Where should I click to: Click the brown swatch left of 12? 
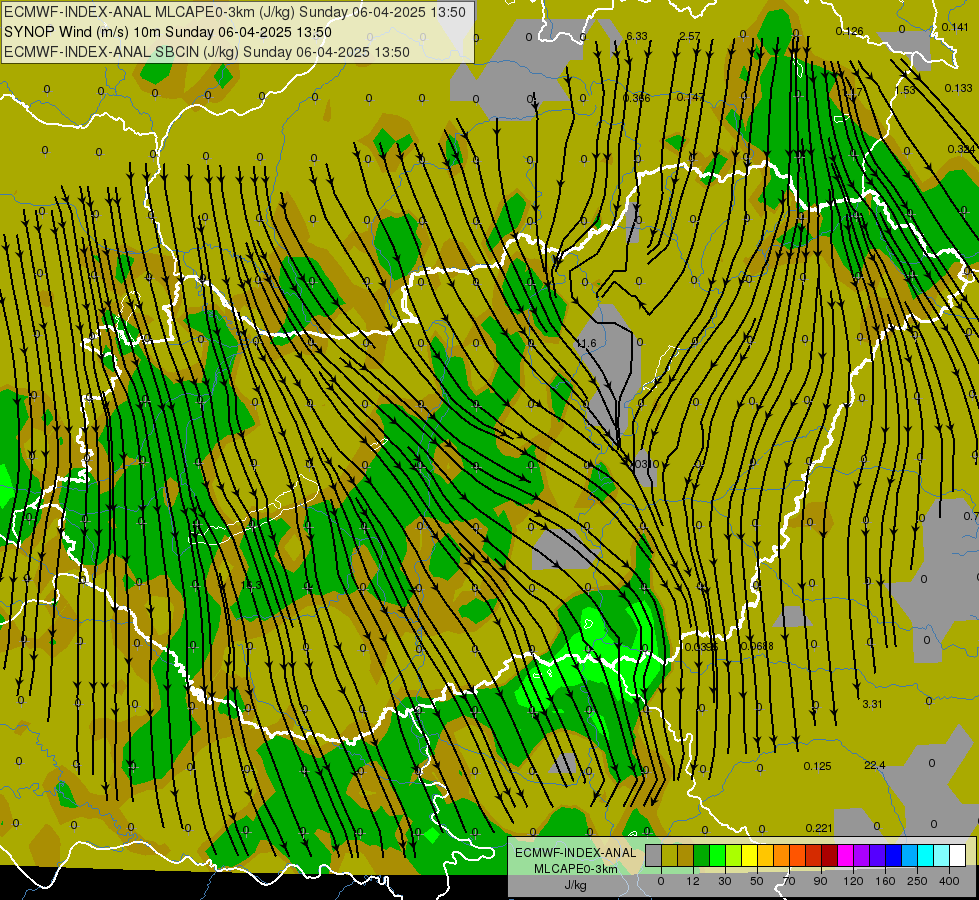[686, 855]
